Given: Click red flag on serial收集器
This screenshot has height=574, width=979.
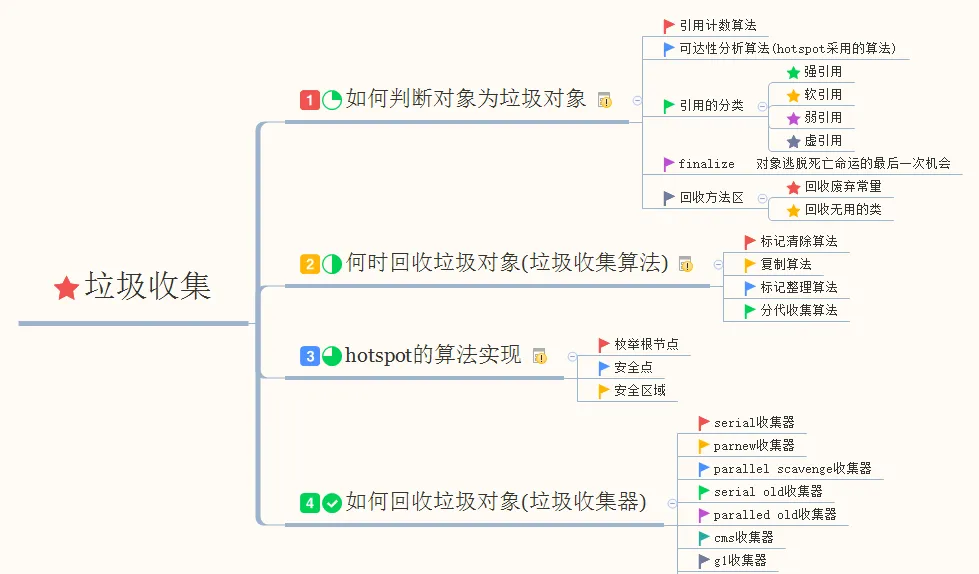Looking at the screenshot, I should pos(704,423).
